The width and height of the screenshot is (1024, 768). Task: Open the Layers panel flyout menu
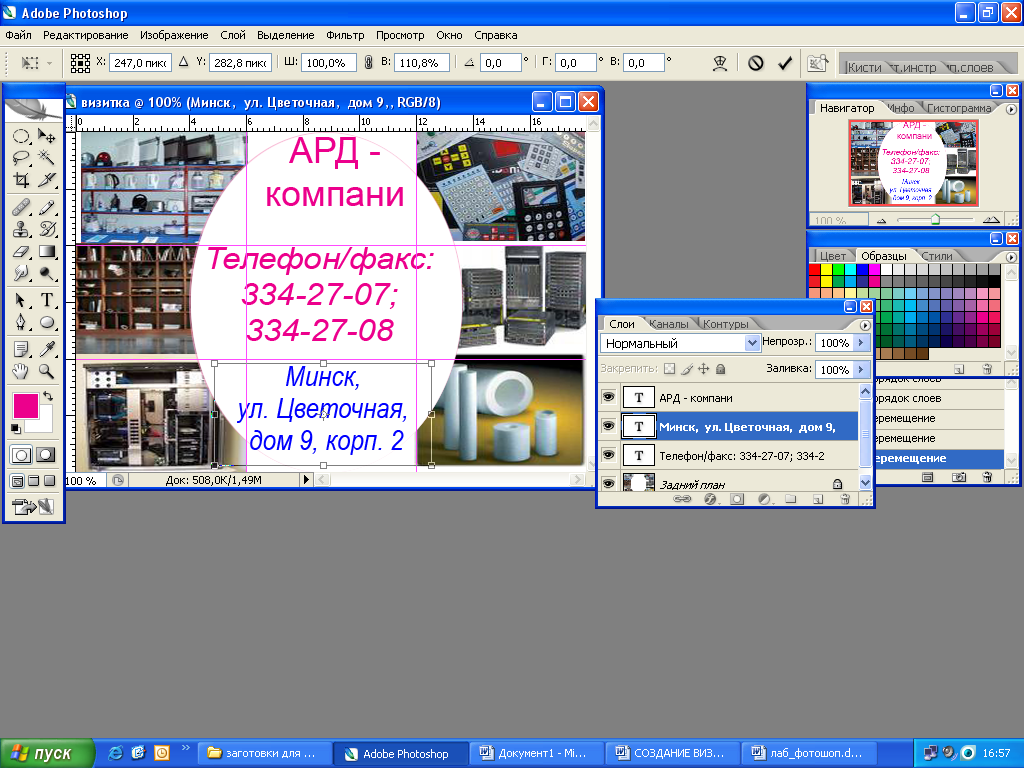tap(865, 325)
